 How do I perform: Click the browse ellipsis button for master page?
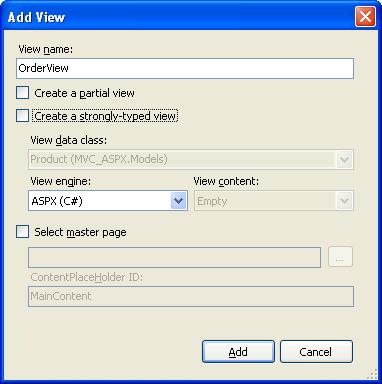pos(340,257)
